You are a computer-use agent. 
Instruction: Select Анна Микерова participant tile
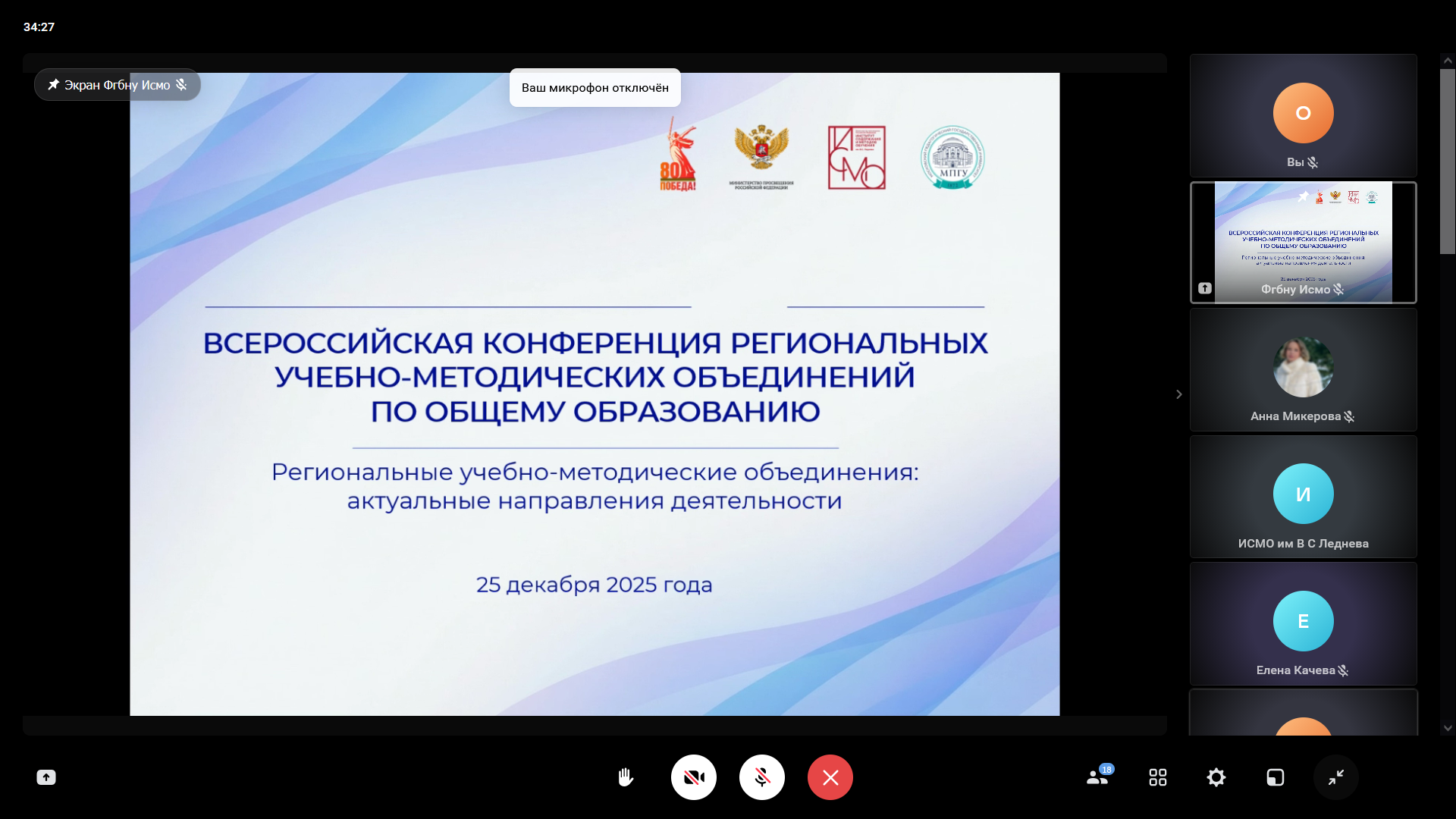[x=1303, y=370]
